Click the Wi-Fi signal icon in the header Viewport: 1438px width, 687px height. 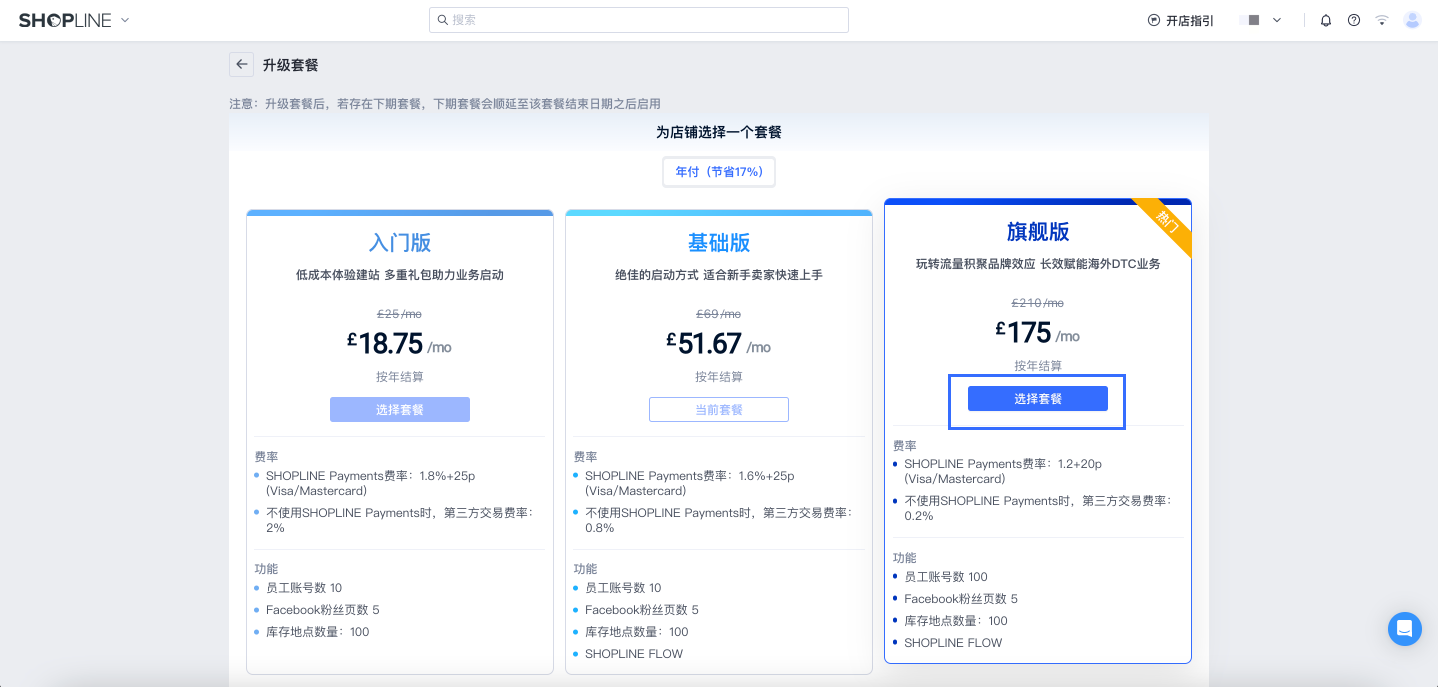1382,20
